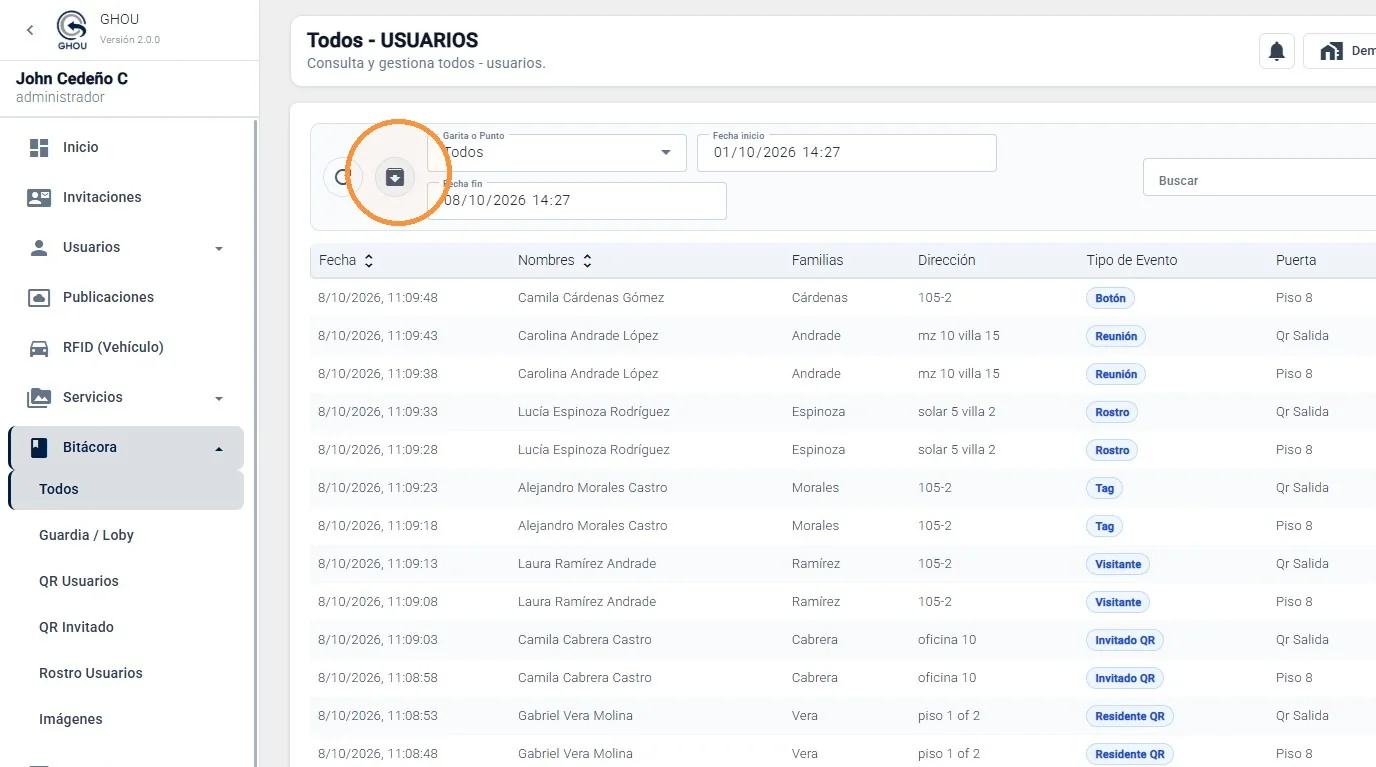Open QR Invitado log
The height and width of the screenshot is (767, 1376).
pos(76,628)
